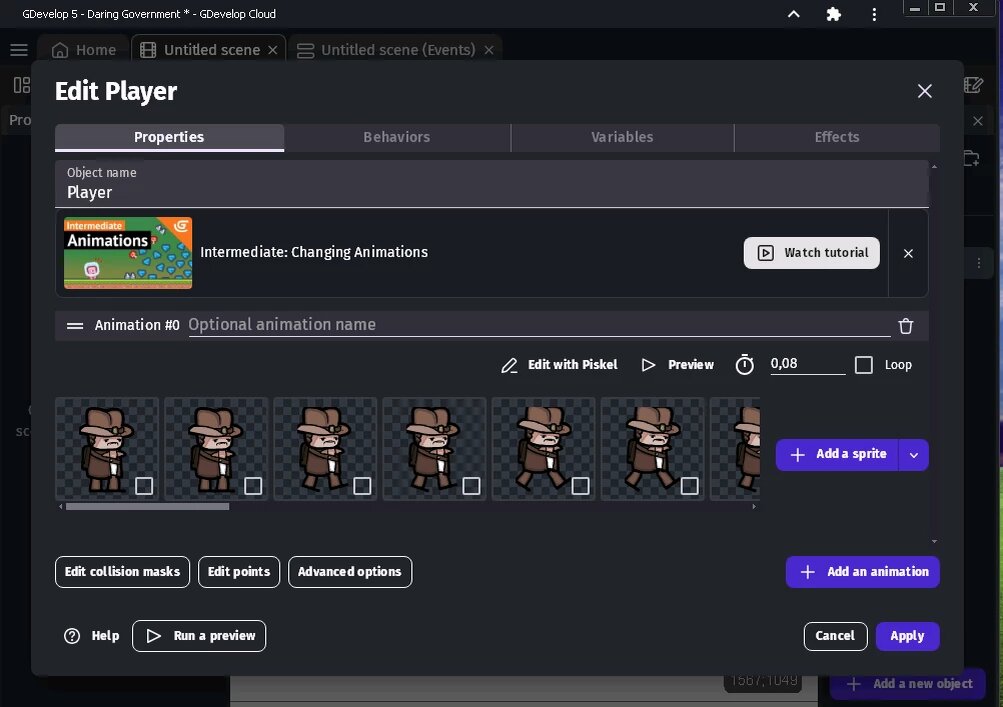Open Advanced options
Image resolution: width=1003 pixels, height=707 pixels.
click(x=350, y=571)
